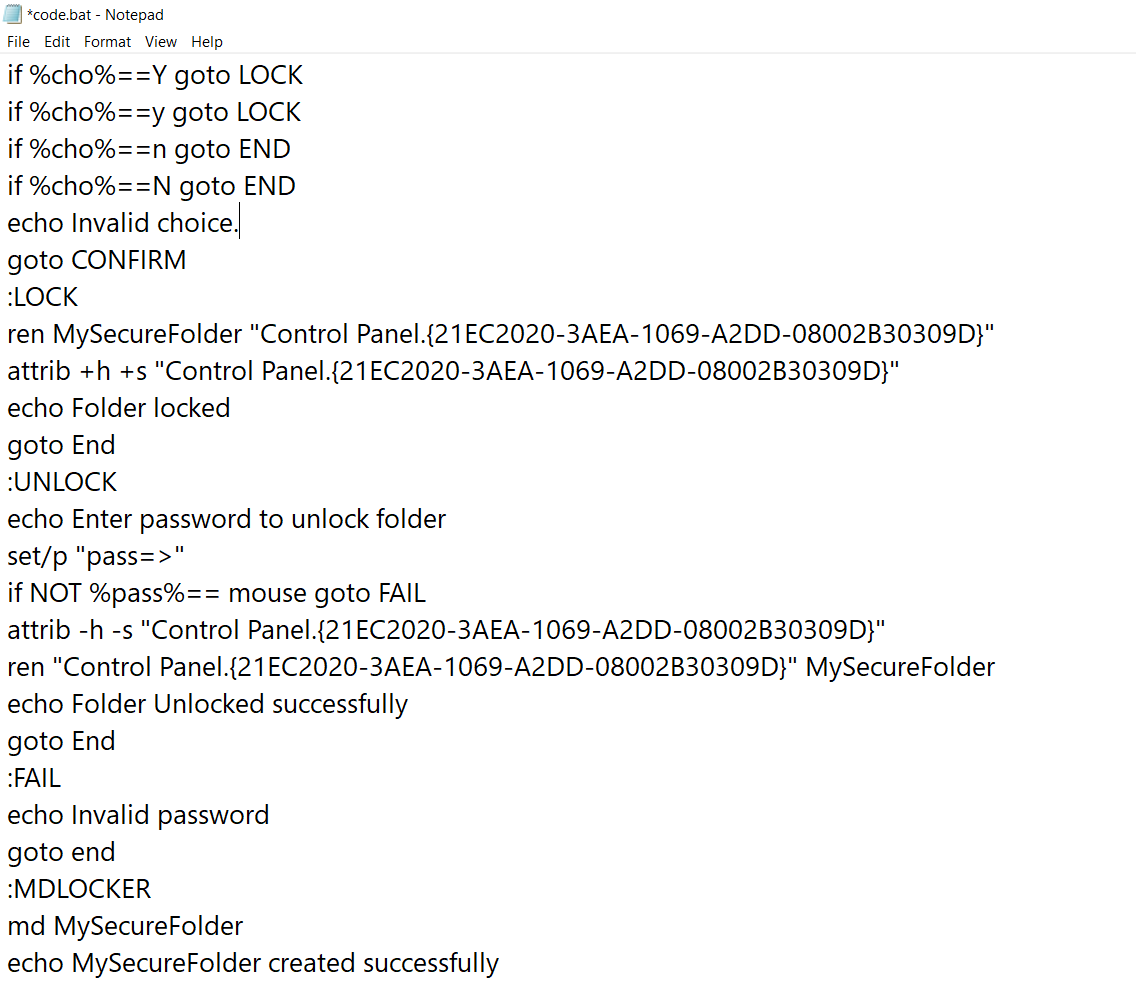Click on 'goto CONFIRM' line
The image size is (1136, 988).
tap(96, 260)
